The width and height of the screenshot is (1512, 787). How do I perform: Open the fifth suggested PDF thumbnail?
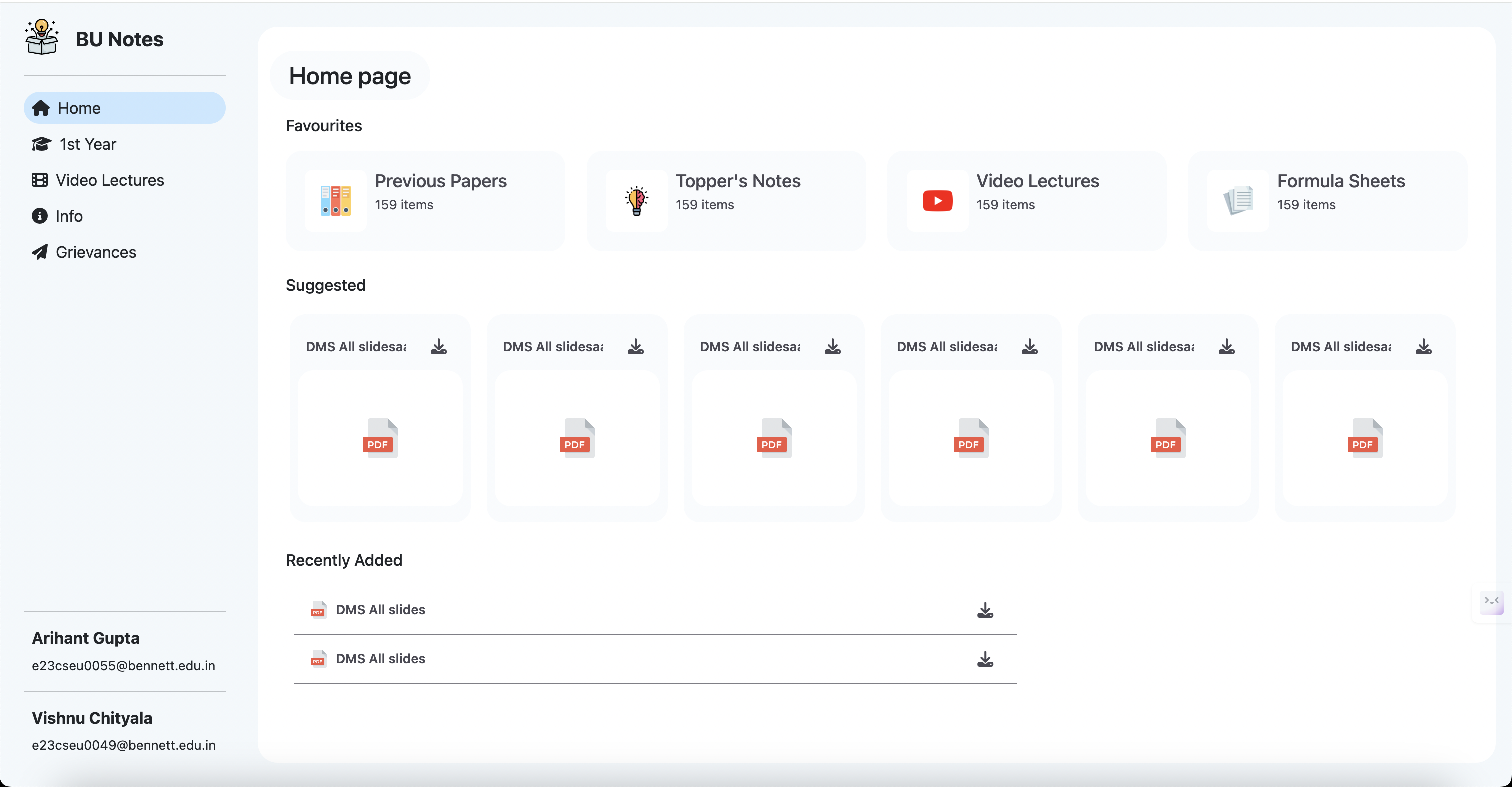click(x=1168, y=438)
